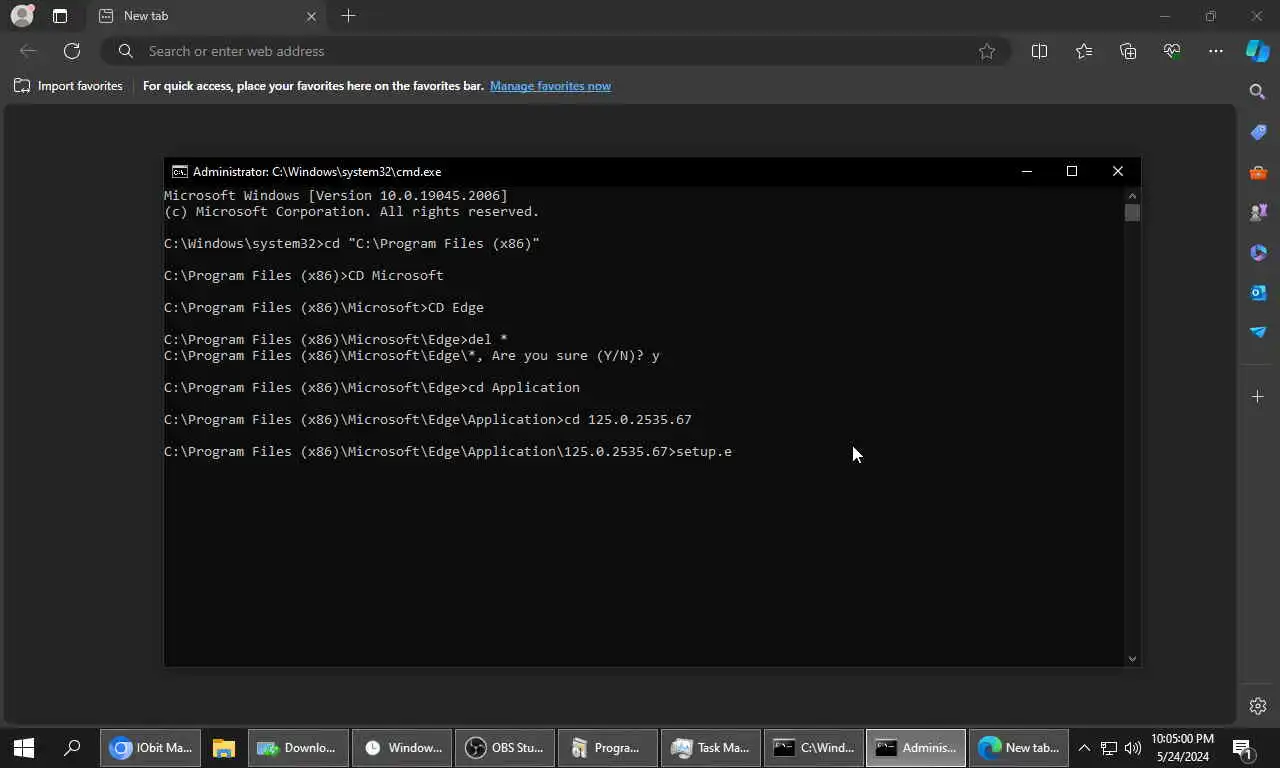The width and height of the screenshot is (1280, 768).
Task: Open Collections icon
Action: (1128, 51)
